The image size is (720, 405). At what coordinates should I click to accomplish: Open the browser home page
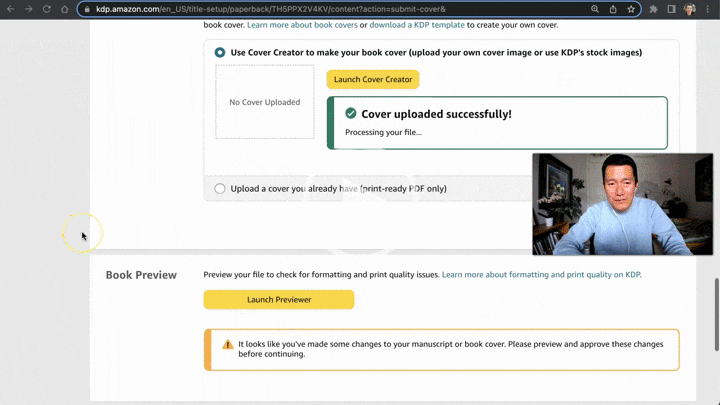pyautogui.click(x=65, y=9)
